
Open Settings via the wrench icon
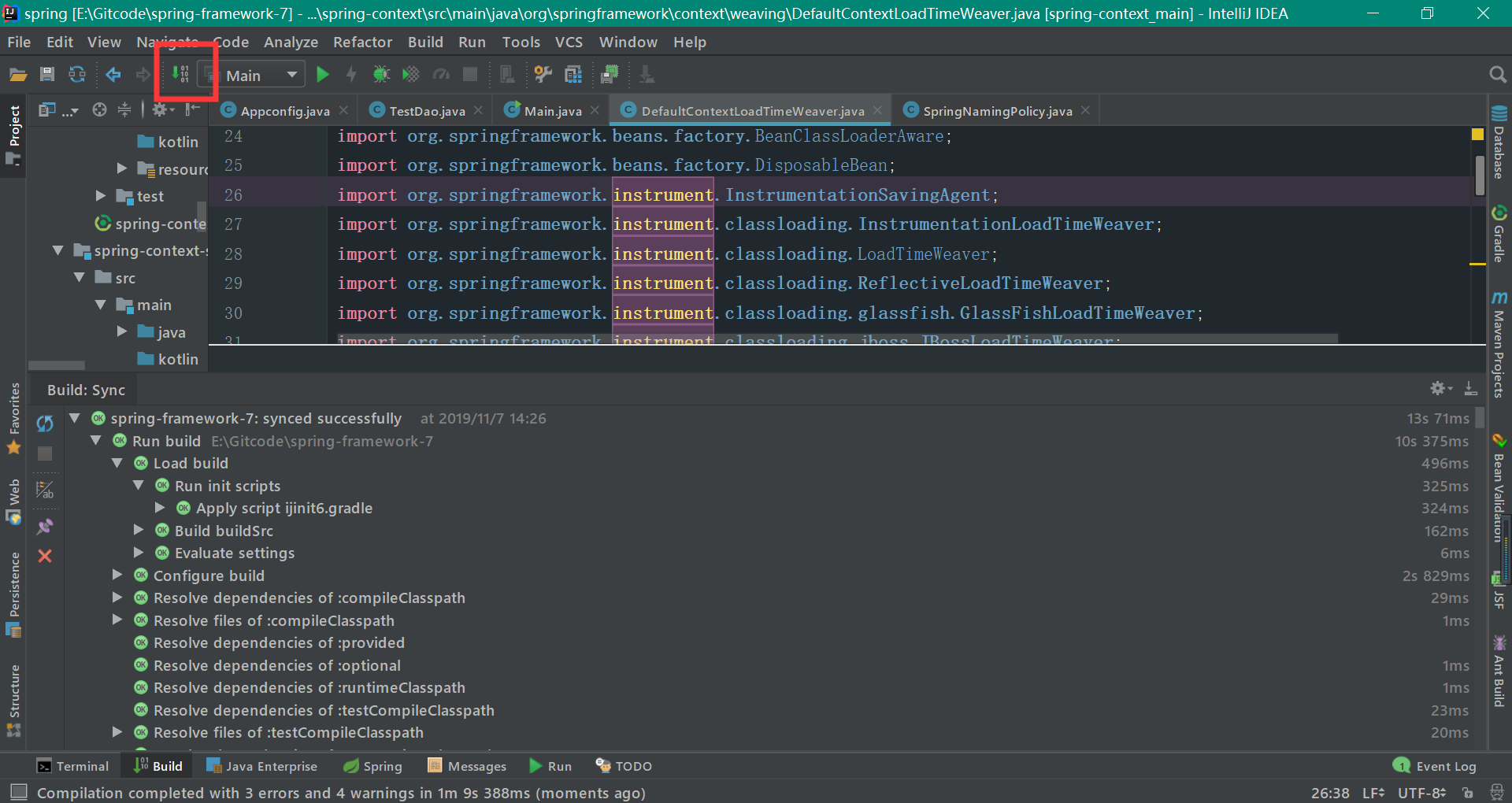pos(542,74)
